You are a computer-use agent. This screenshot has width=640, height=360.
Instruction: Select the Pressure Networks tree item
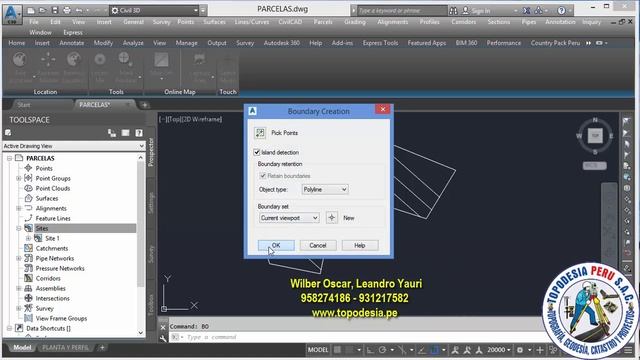point(60,268)
